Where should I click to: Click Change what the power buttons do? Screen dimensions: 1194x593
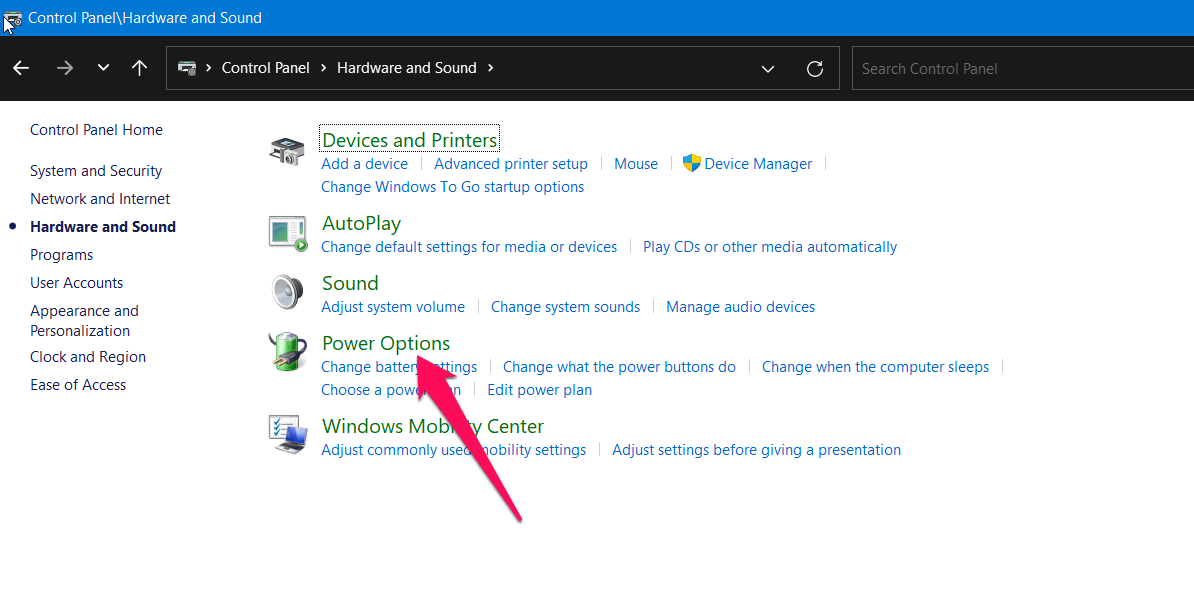point(619,367)
